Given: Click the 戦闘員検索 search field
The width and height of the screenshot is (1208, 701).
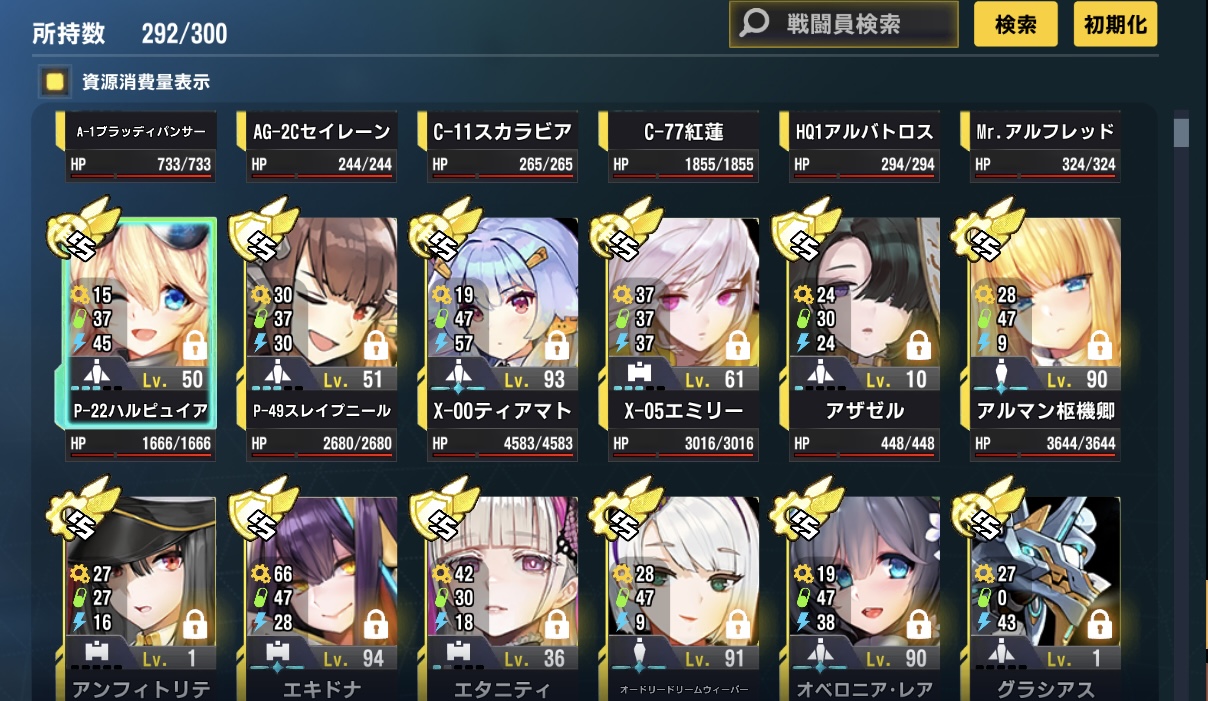Looking at the screenshot, I should coord(843,25).
